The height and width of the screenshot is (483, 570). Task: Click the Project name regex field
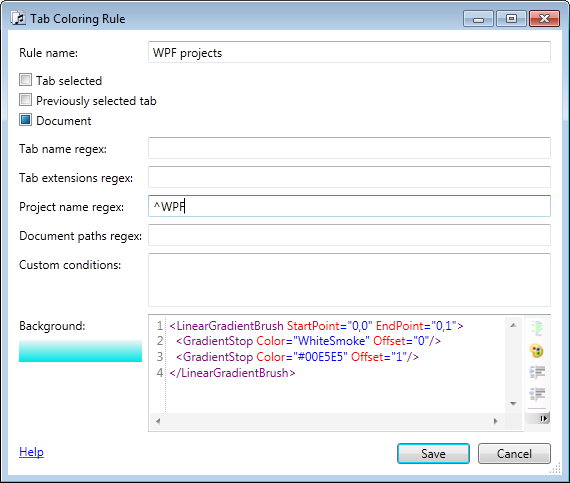[349, 206]
